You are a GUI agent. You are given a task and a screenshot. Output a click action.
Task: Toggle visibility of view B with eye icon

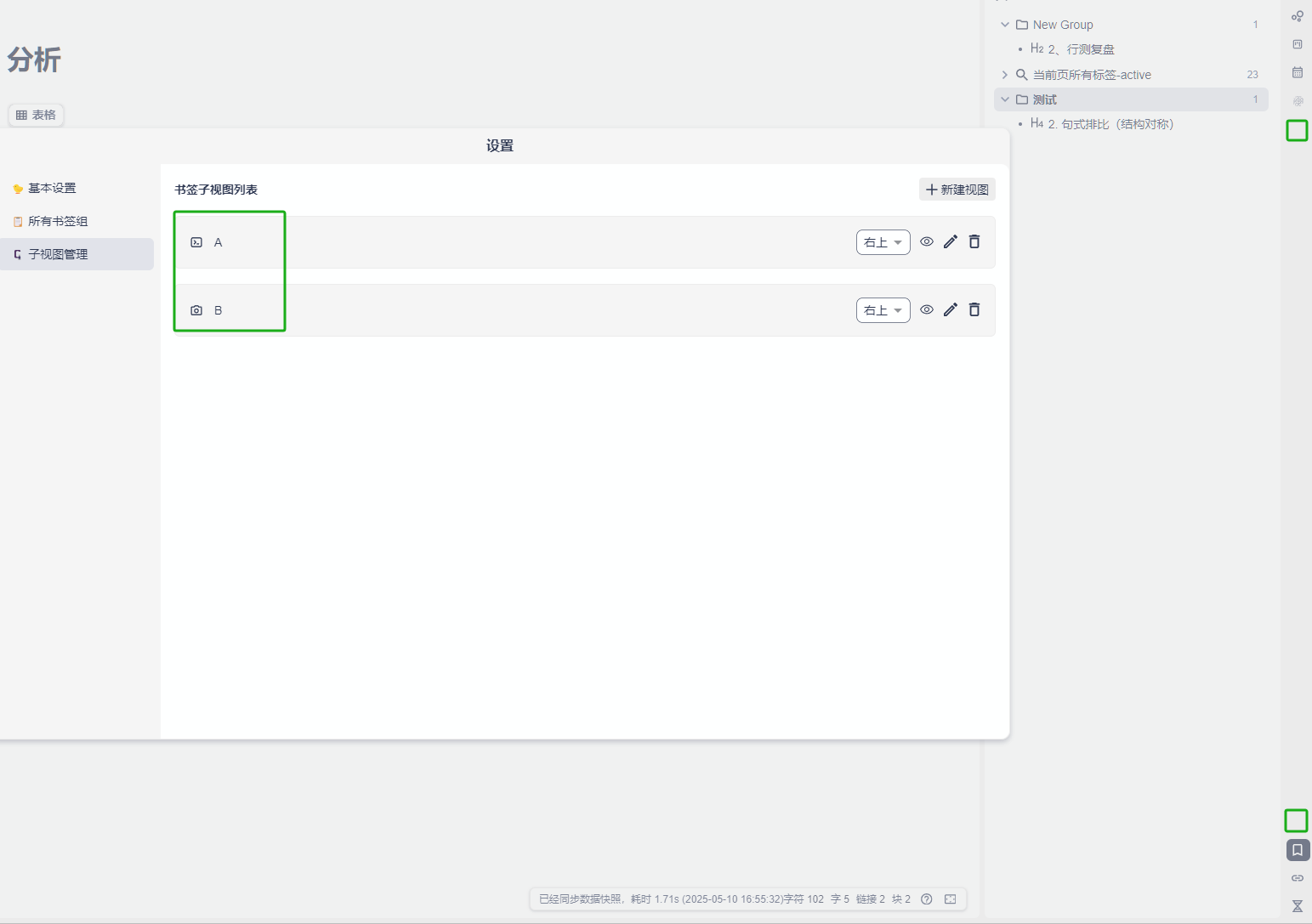point(927,309)
